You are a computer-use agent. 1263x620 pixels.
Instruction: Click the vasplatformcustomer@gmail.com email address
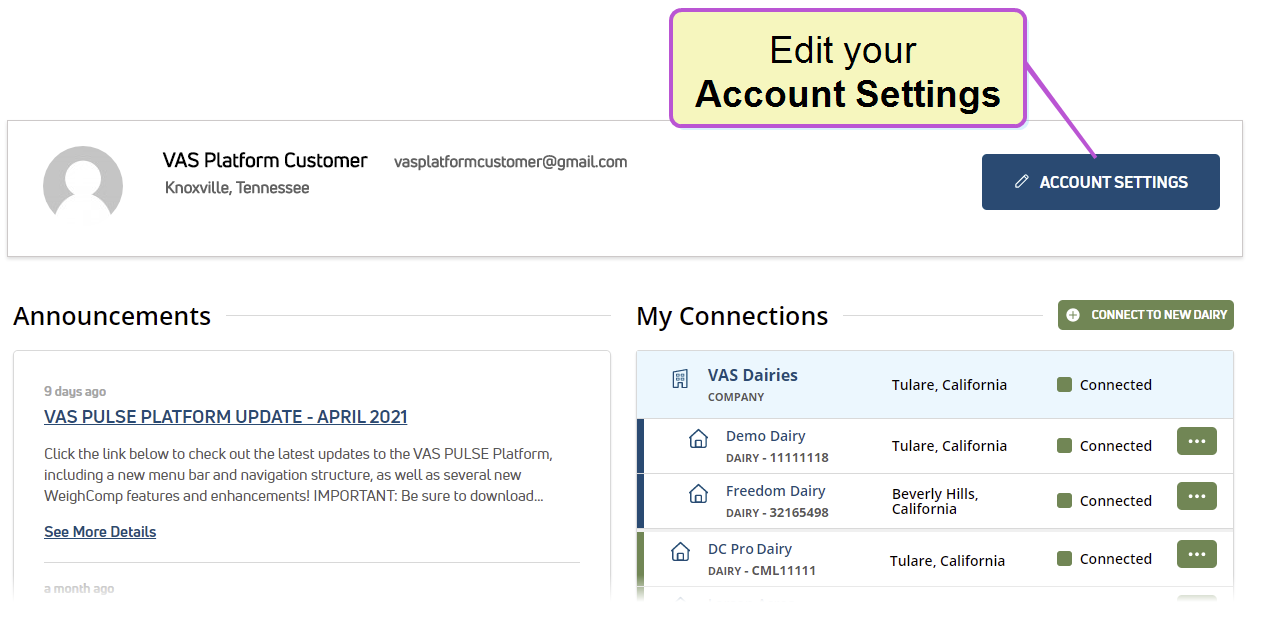click(x=511, y=162)
